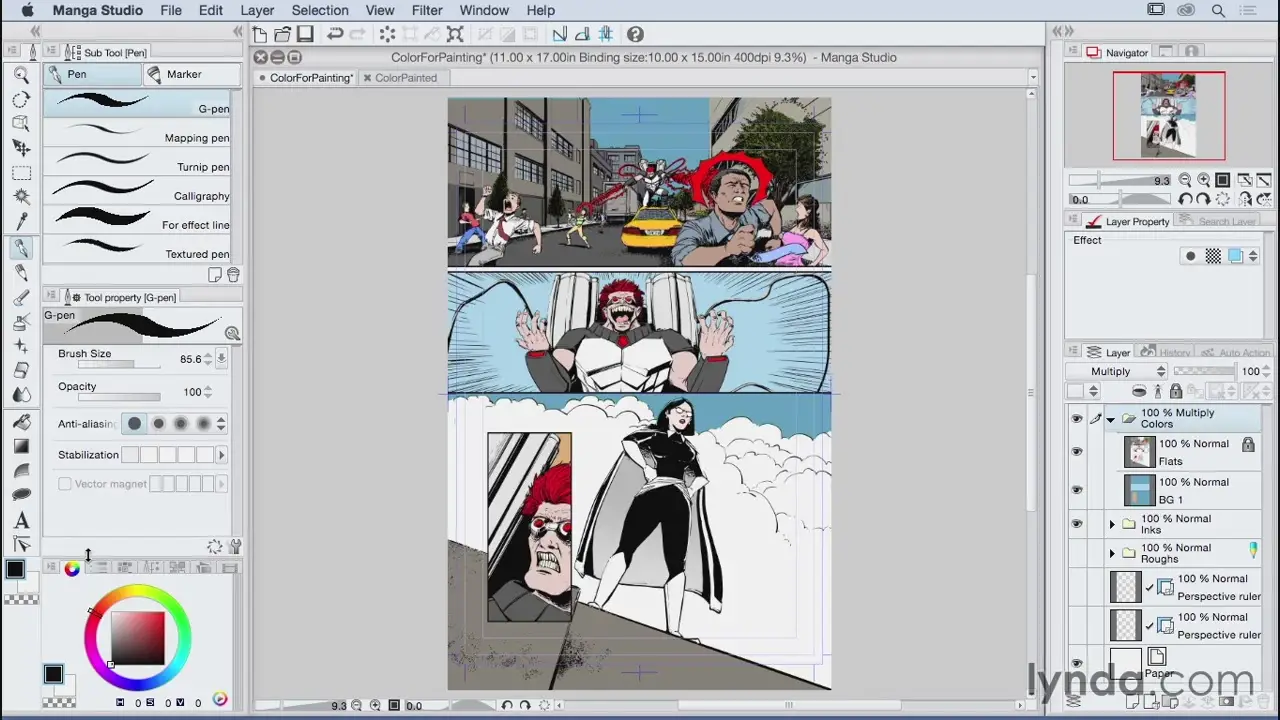Expand the Roughs folder

pos(1112,553)
